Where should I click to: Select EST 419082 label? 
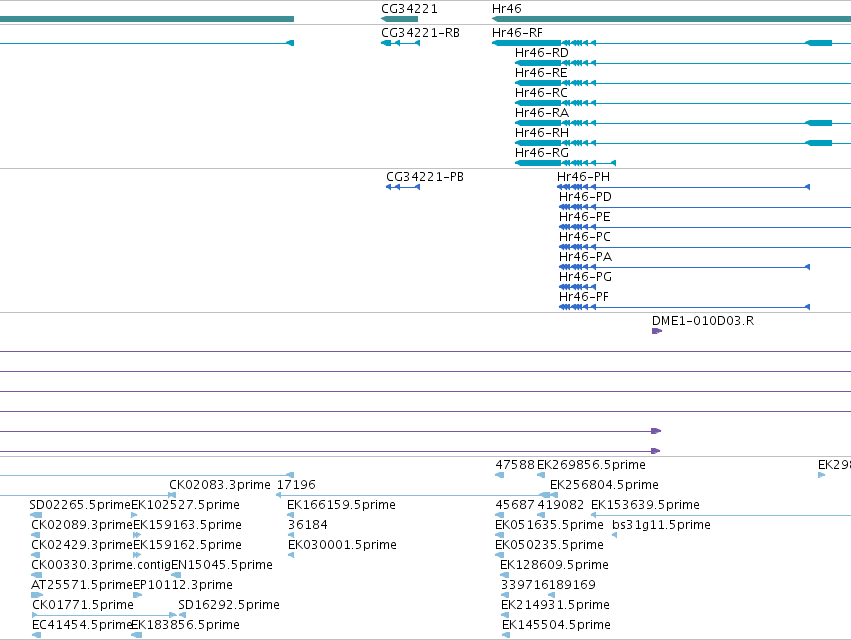[561, 505]
